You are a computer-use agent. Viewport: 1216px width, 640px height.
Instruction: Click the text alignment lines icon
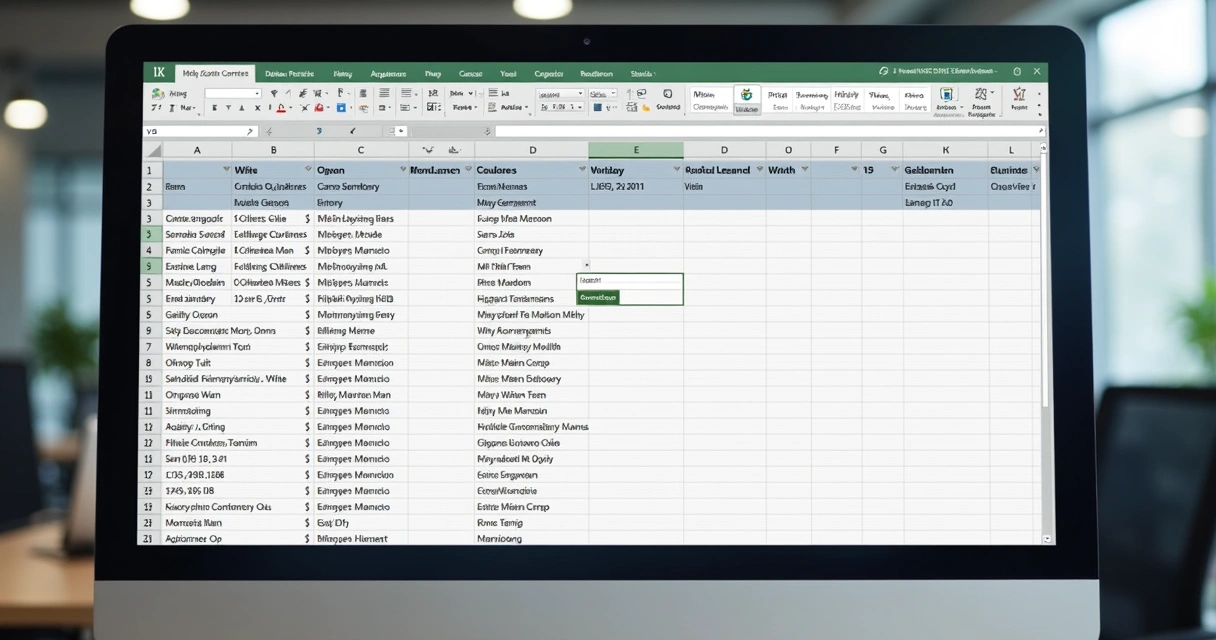384,93
